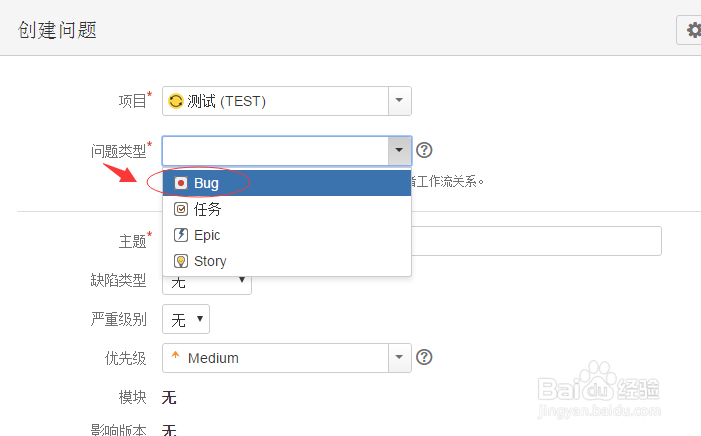
Task: Expand the 项目 dropdown arrow
Action: point(399,101)
